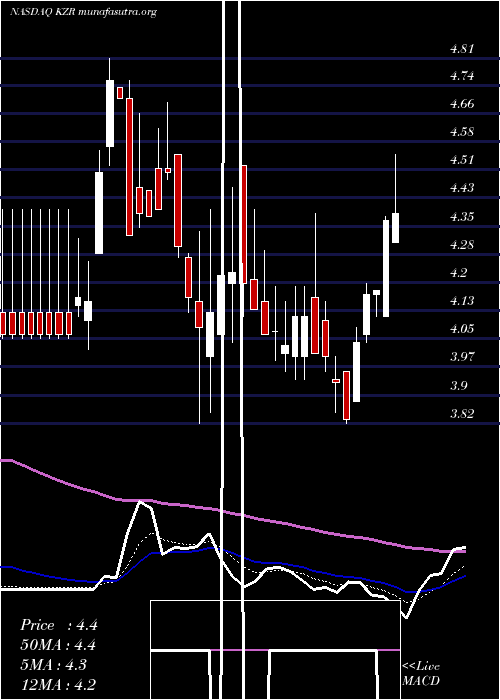Click the <<Live MACD label
This screenshot has height=700, width=500.
pyautogui.click(x=421, y=673)
